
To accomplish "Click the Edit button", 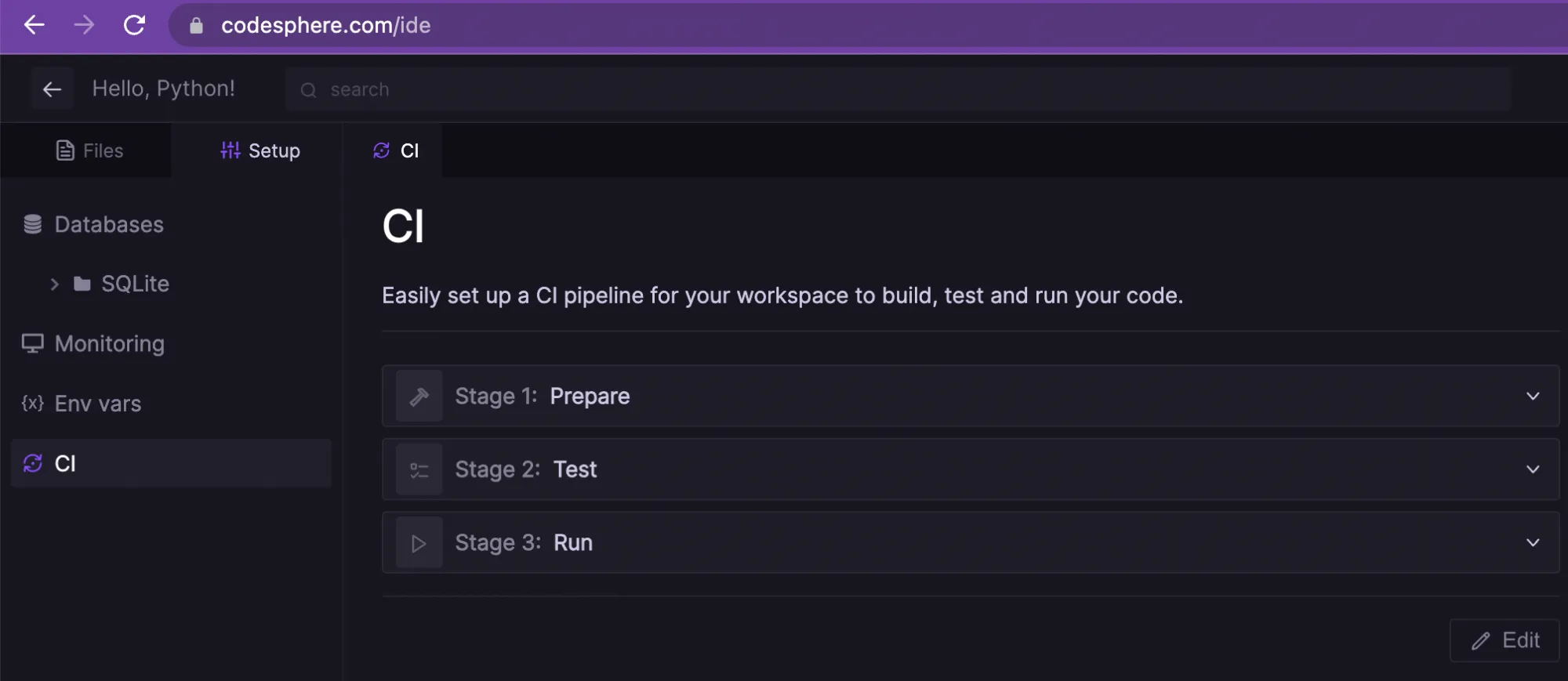I will (1503, 639).
